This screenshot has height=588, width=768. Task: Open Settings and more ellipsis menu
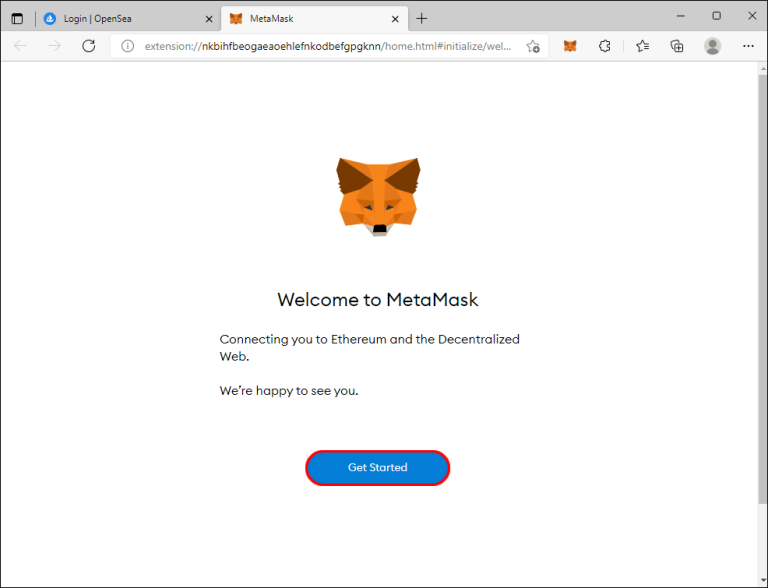pyautogui.click(x=748, y=46)
